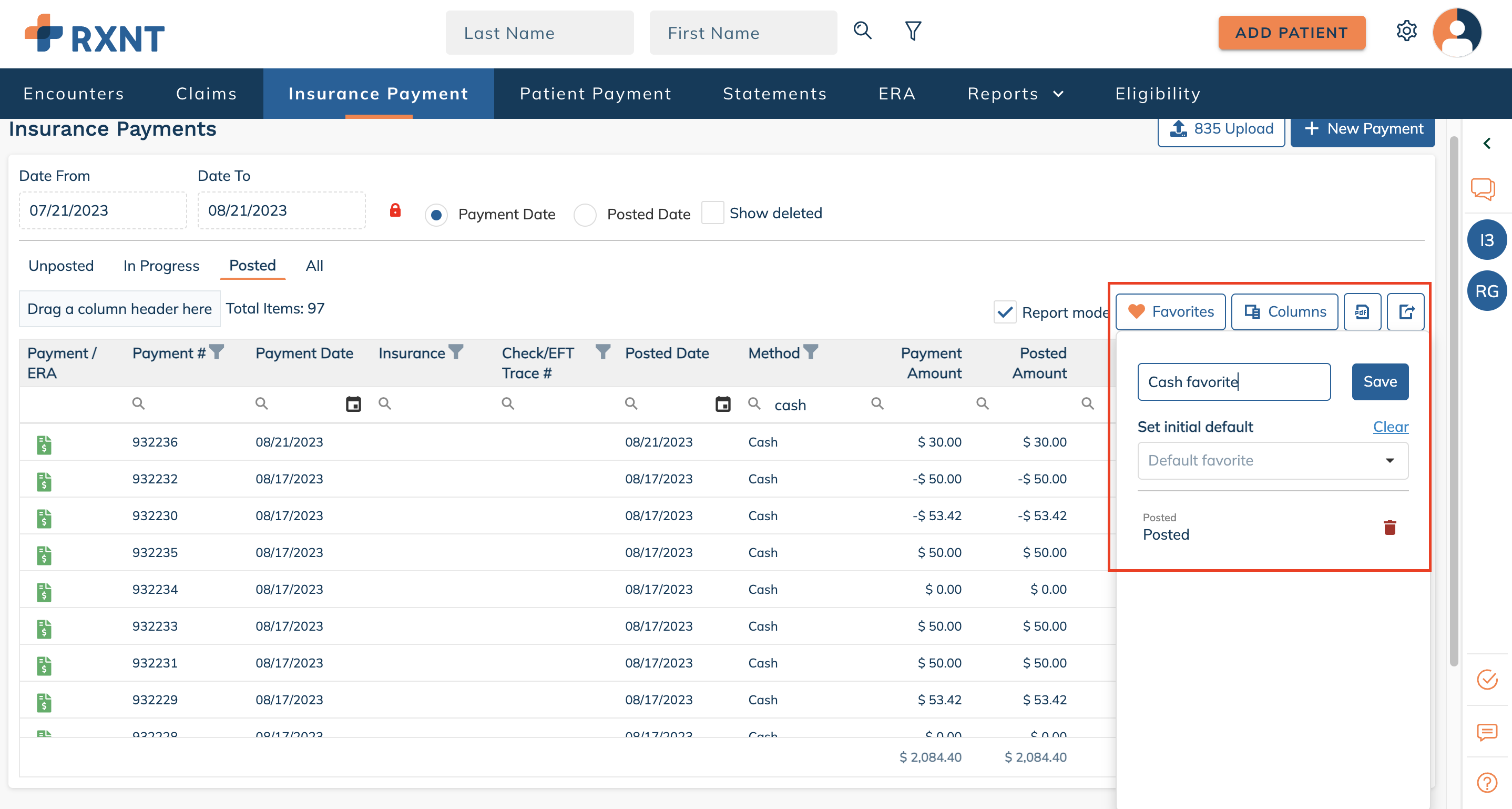The image size is (1512, 809).
Task: Click the red date lock icon
Action: (x=395, y=210)
